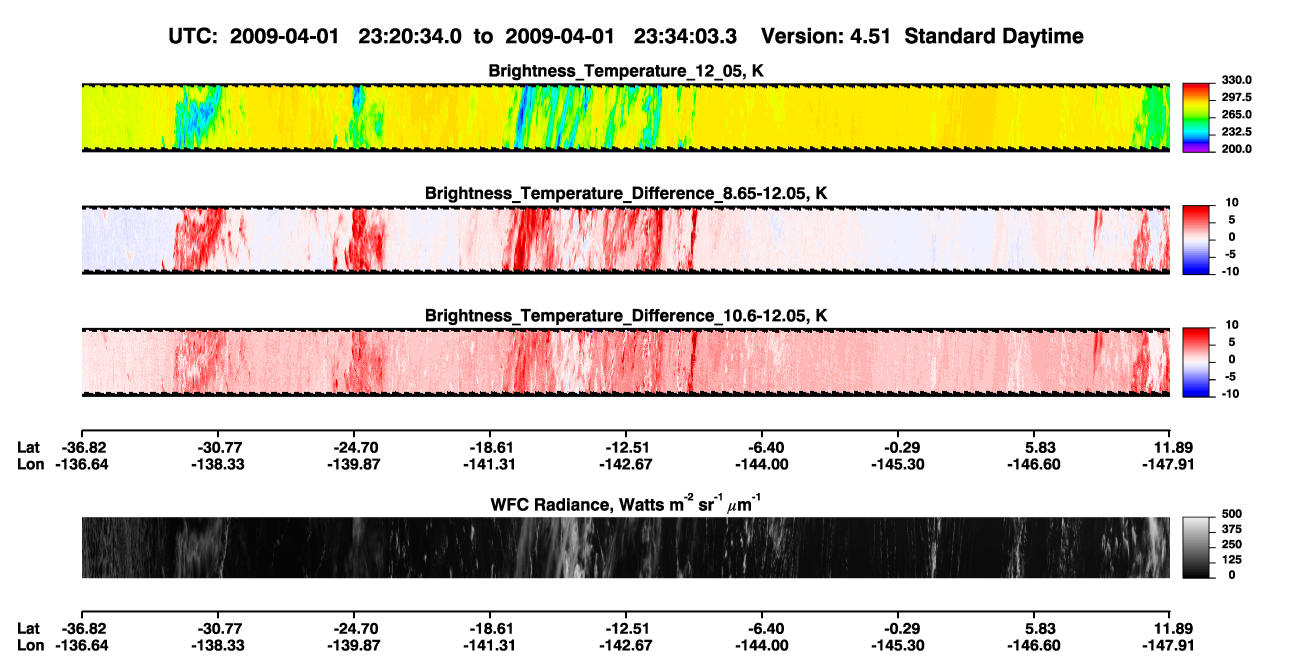Click latitude 5.83 on the bottom axis

coord(1040,628)
